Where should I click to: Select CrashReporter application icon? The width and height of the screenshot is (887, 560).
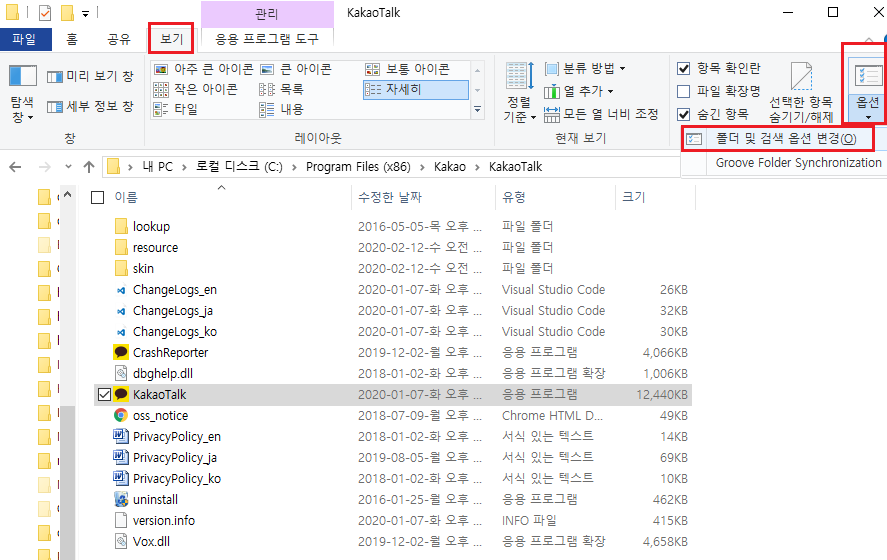tap(121, 352)
